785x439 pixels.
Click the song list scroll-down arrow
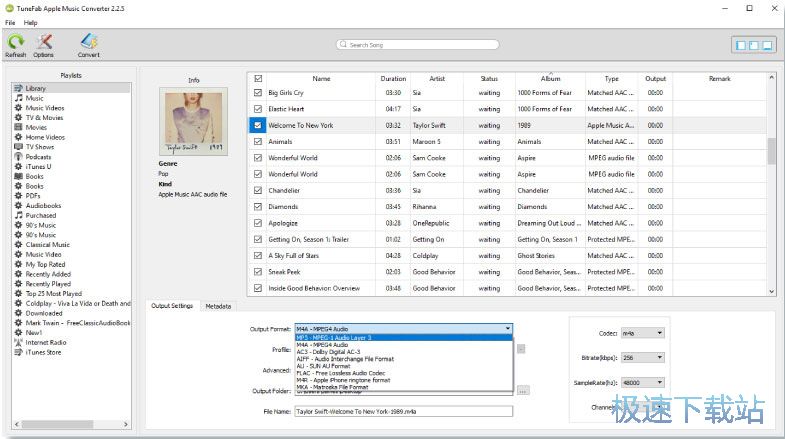771,291
